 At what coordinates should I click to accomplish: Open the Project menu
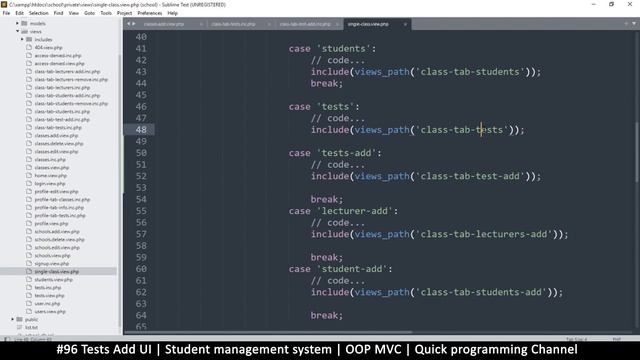click(124, 13)
